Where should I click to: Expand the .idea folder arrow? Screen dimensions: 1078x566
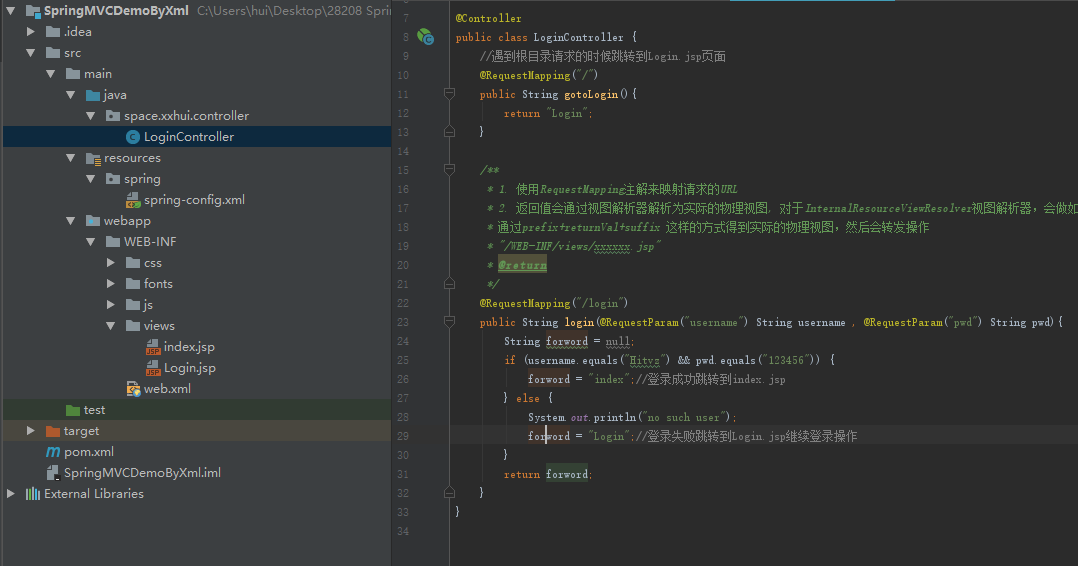31,32
